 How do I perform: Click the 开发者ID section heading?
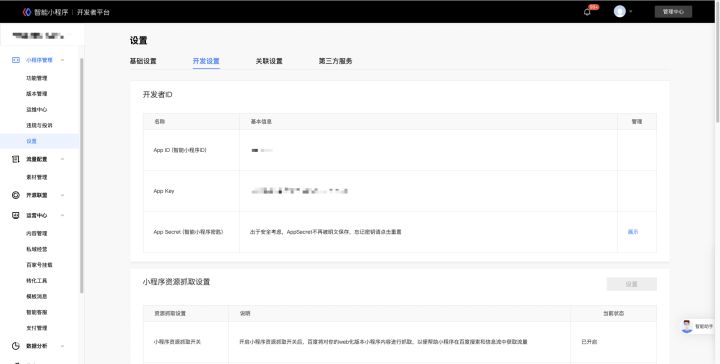pyautogui.click(x=158, y=95)
